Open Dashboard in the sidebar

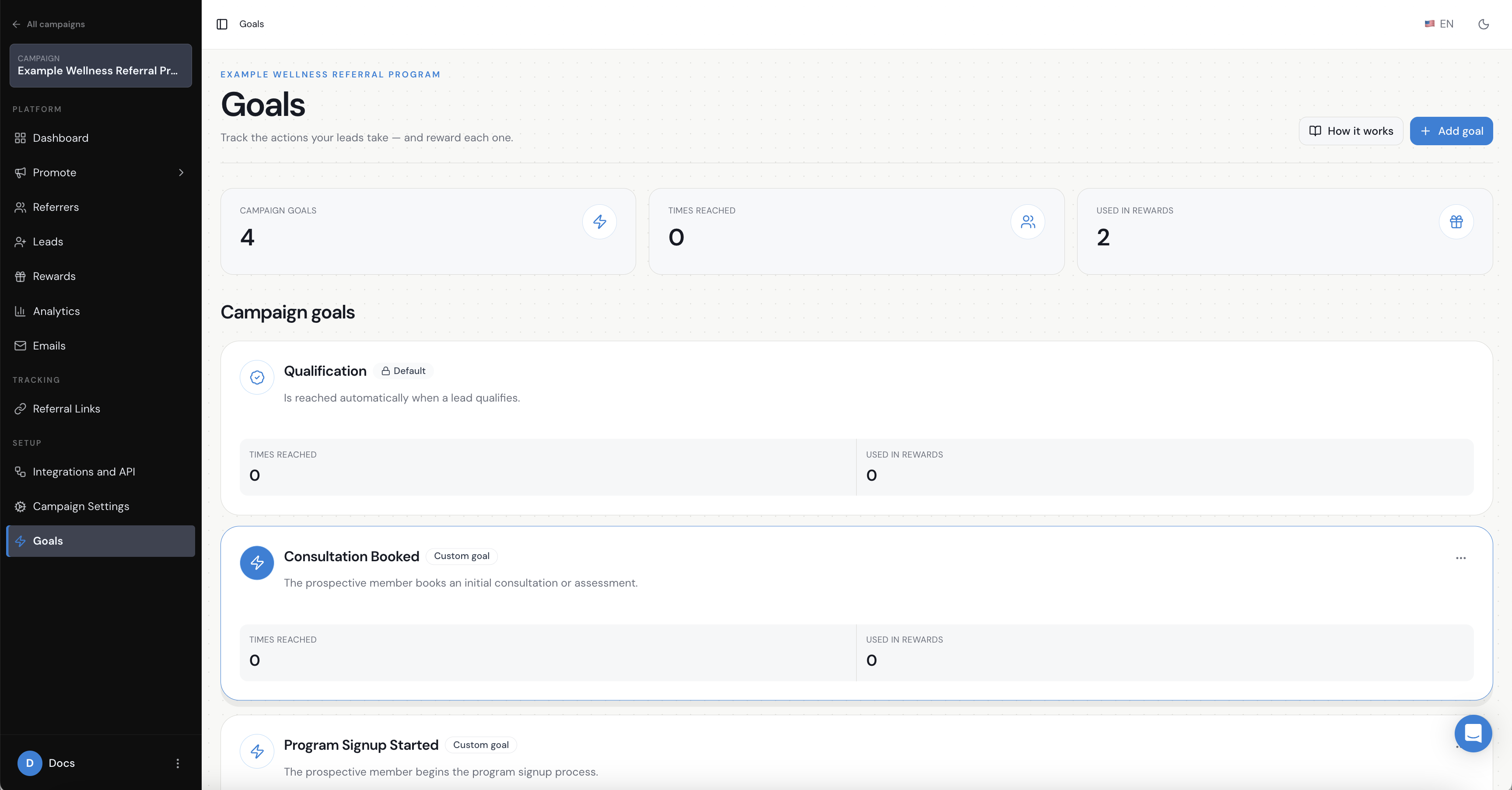pos(100,138)
